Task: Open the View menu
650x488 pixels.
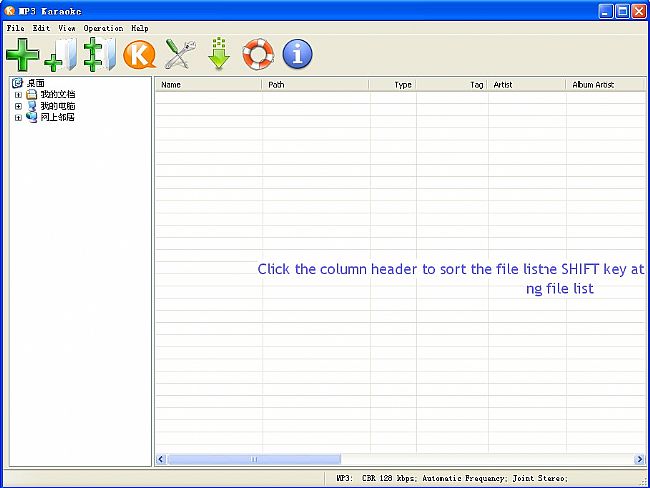Action: coord(67,28)
